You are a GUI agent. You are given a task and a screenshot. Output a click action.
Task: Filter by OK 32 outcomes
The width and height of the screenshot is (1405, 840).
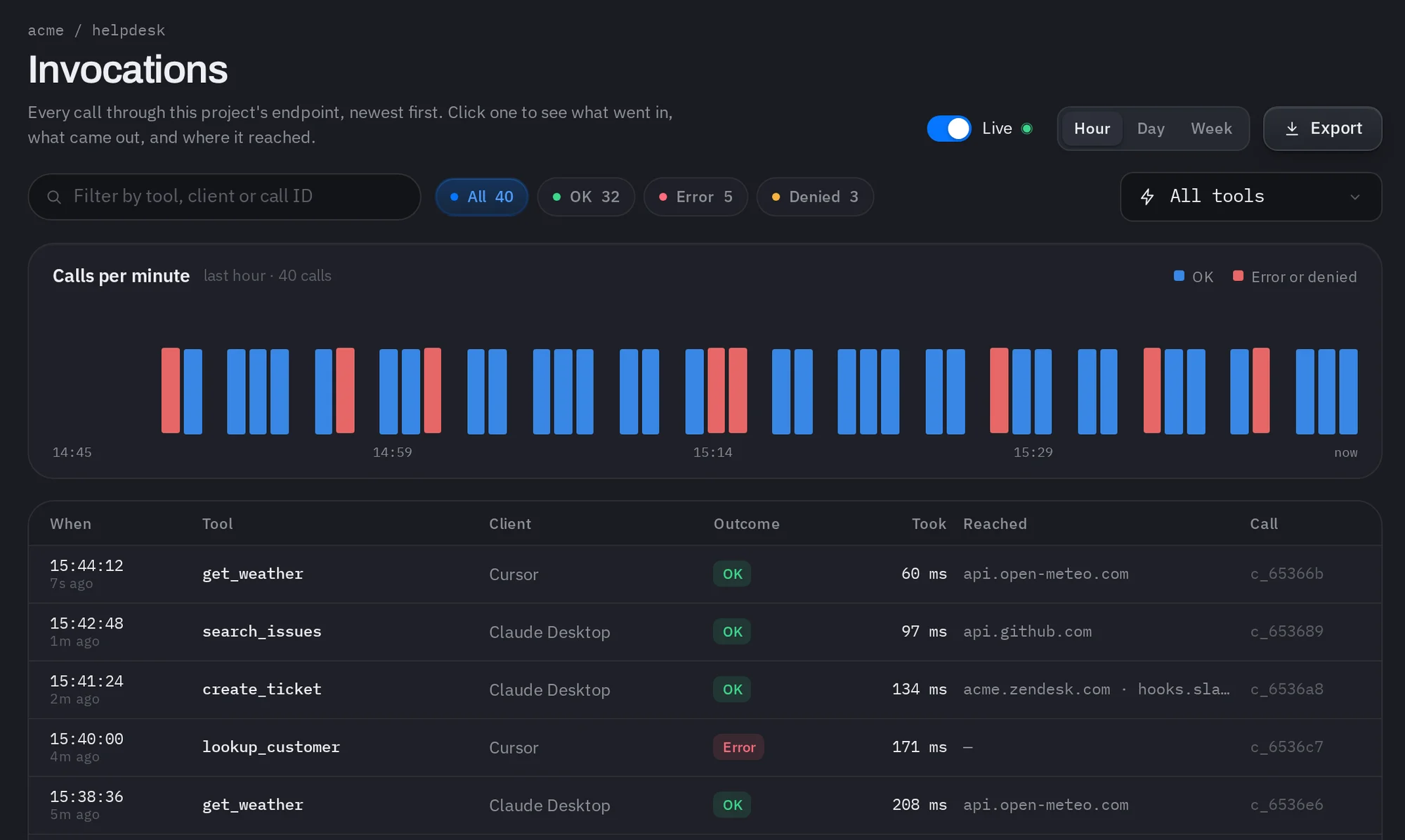(586, 197)
